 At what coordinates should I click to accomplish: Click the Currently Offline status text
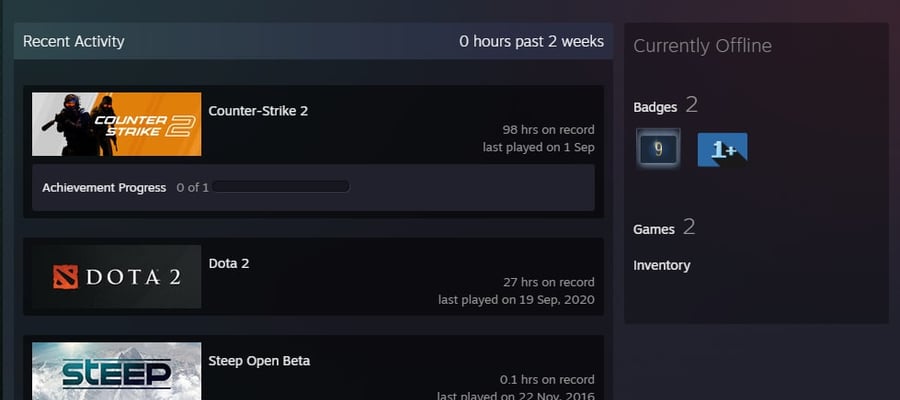[x=703, y=46]
